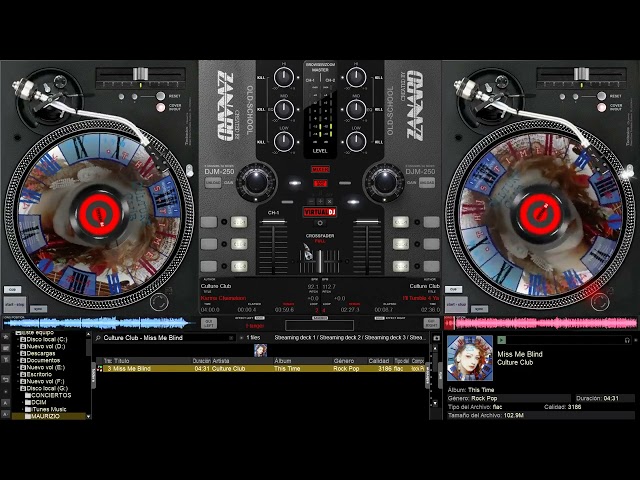The image size is (640, 480).
Task: Click the right deck pink waveform
Action: (x=541, y=323)
